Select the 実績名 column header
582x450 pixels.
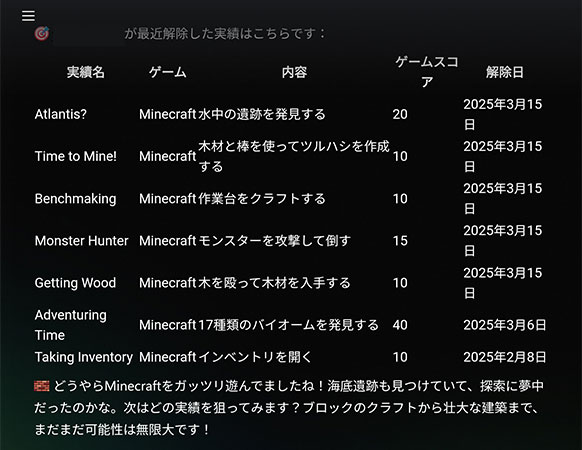point(86,72)
